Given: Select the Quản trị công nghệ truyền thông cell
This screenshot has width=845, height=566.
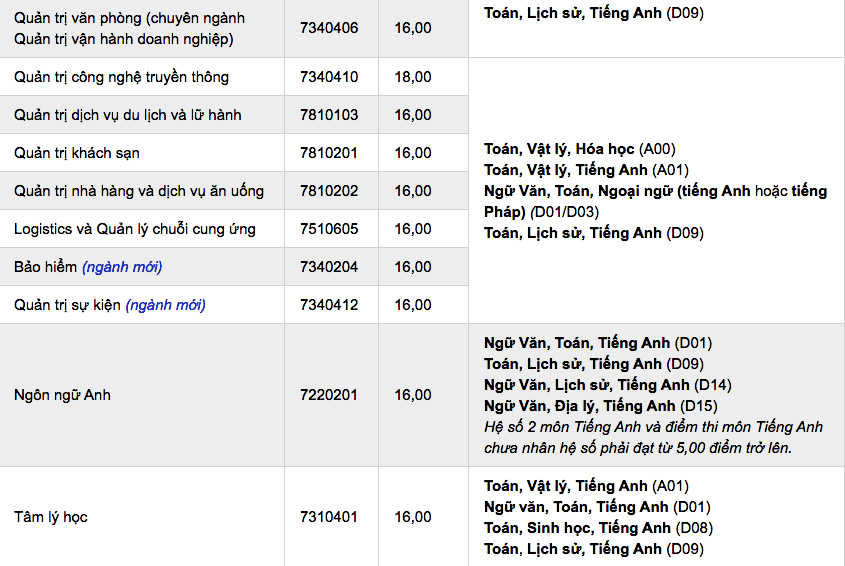Looking at the screenshot, I should (121, 77).
